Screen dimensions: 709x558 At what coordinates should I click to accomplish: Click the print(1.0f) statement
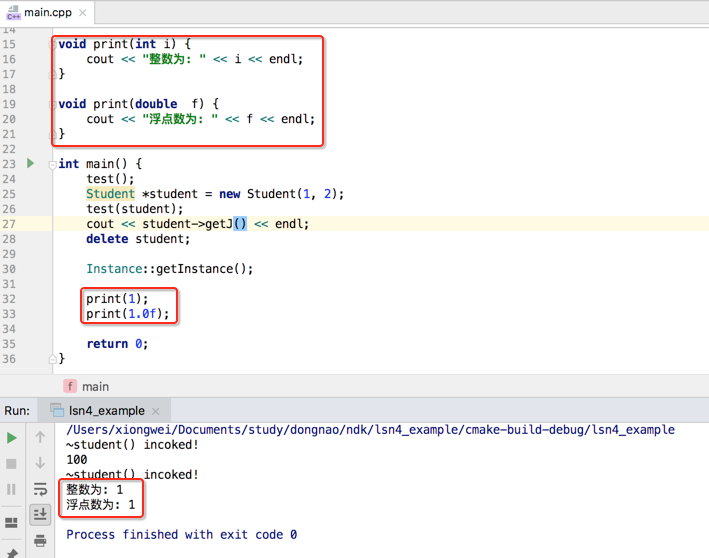[x=128, y=314]
